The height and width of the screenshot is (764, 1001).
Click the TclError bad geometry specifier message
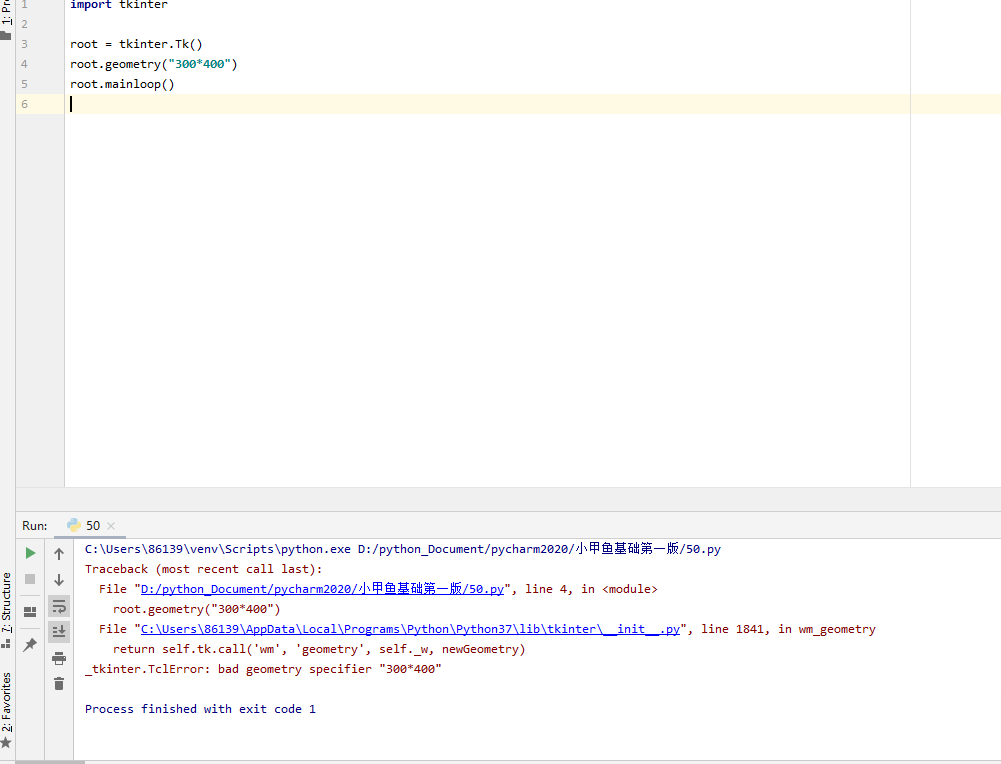[263, 669]
